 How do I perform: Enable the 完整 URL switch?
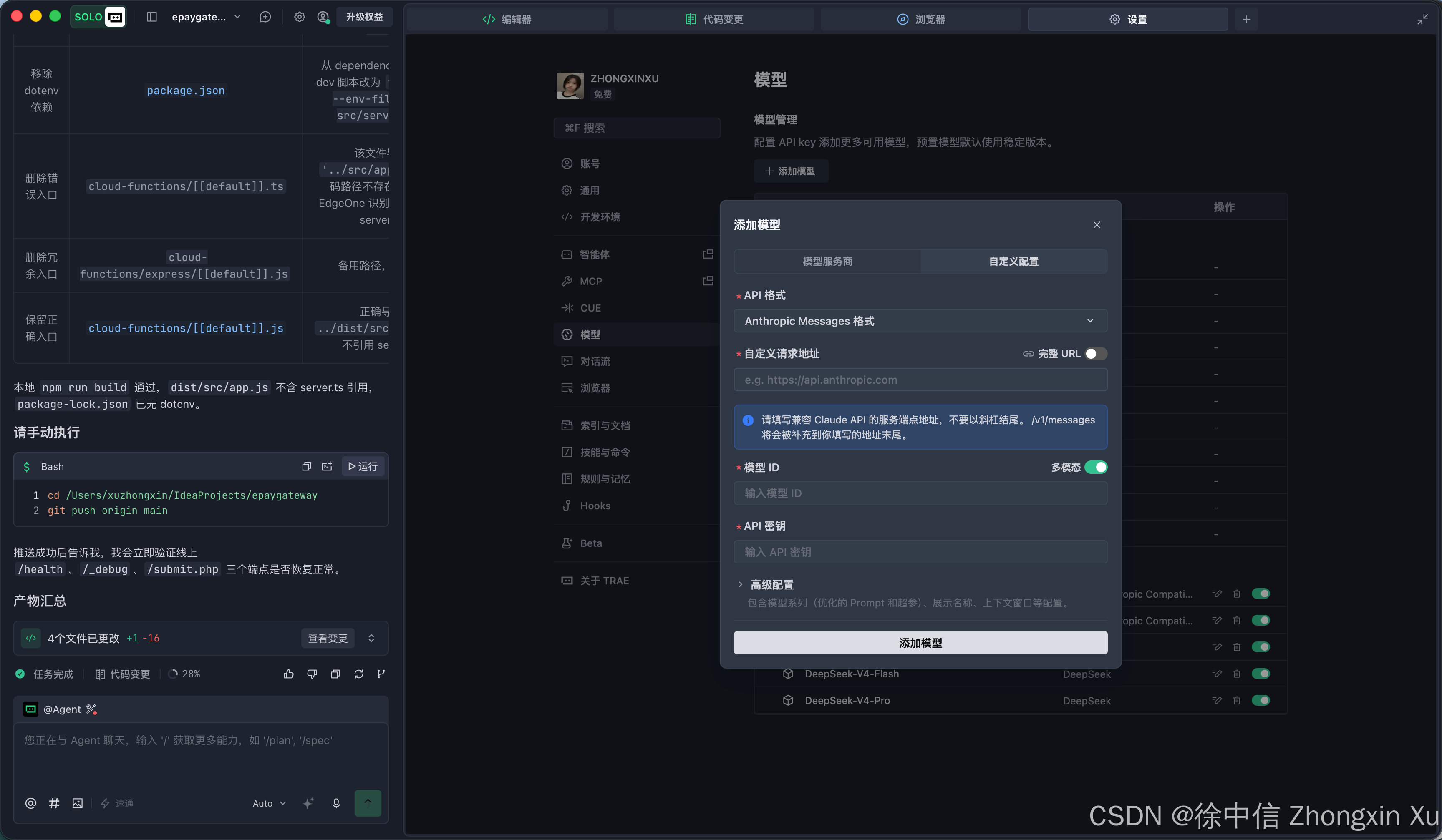pos(1096,354)
